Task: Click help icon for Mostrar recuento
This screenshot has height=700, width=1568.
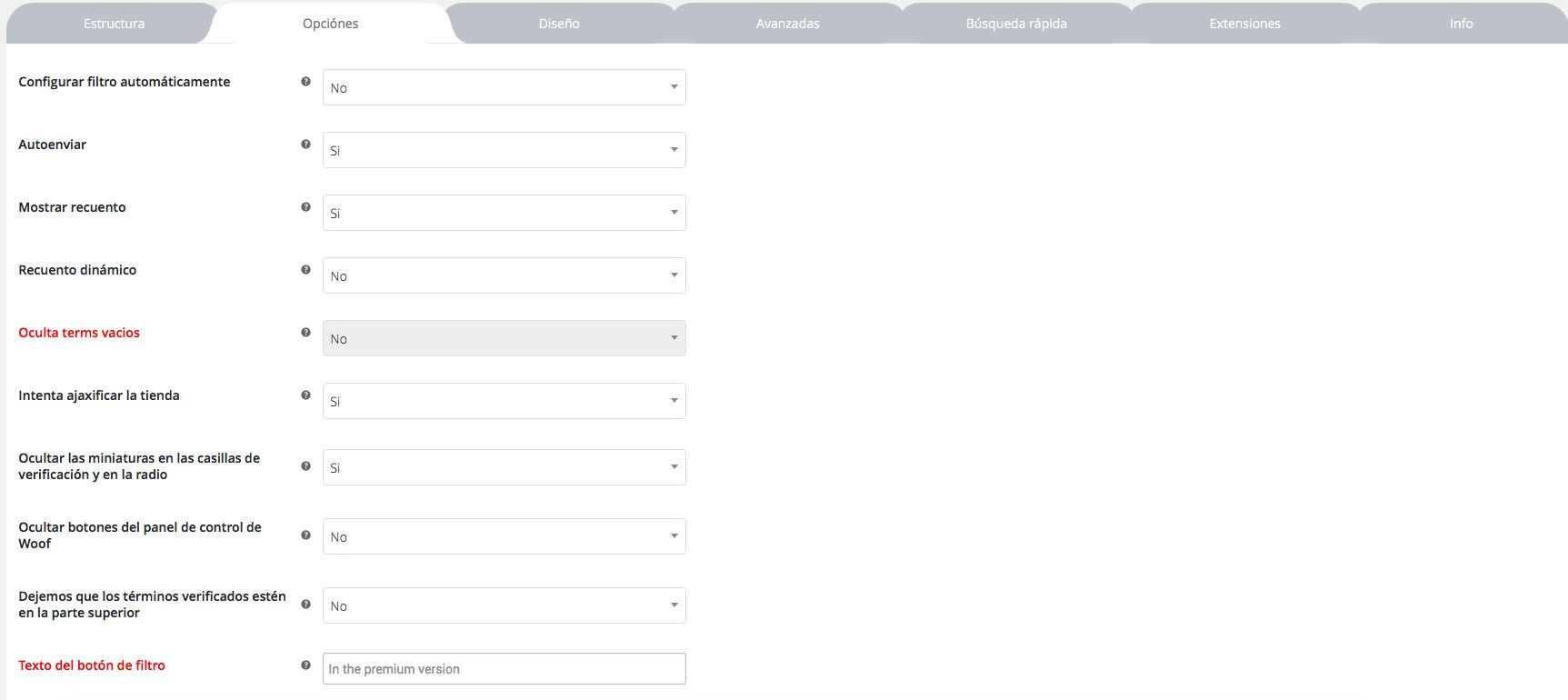Action: point(305,207)
